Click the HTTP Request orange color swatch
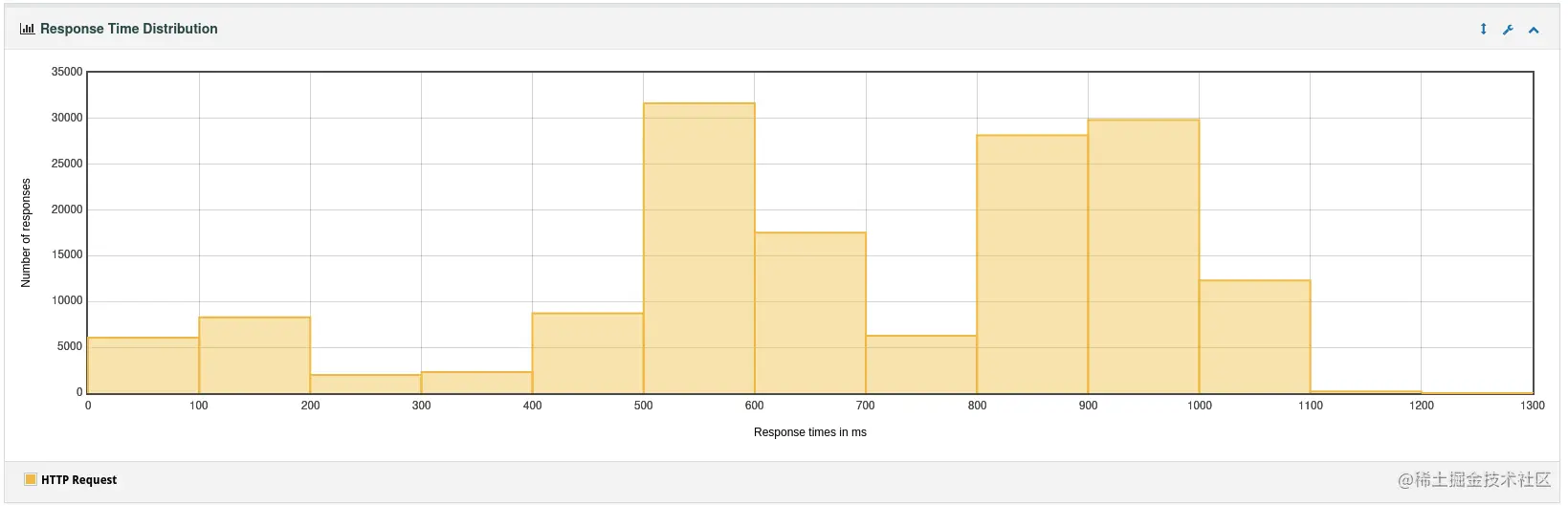Screen dimensions: 1568x506 pyautogui.click(x=31, y=479)
